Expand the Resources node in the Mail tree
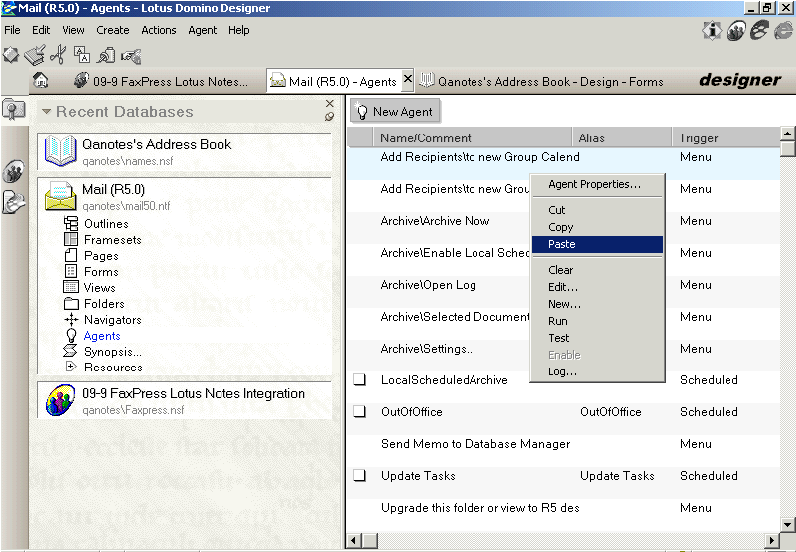The width and height of the screenshot is (796, 552). (71, 367)
